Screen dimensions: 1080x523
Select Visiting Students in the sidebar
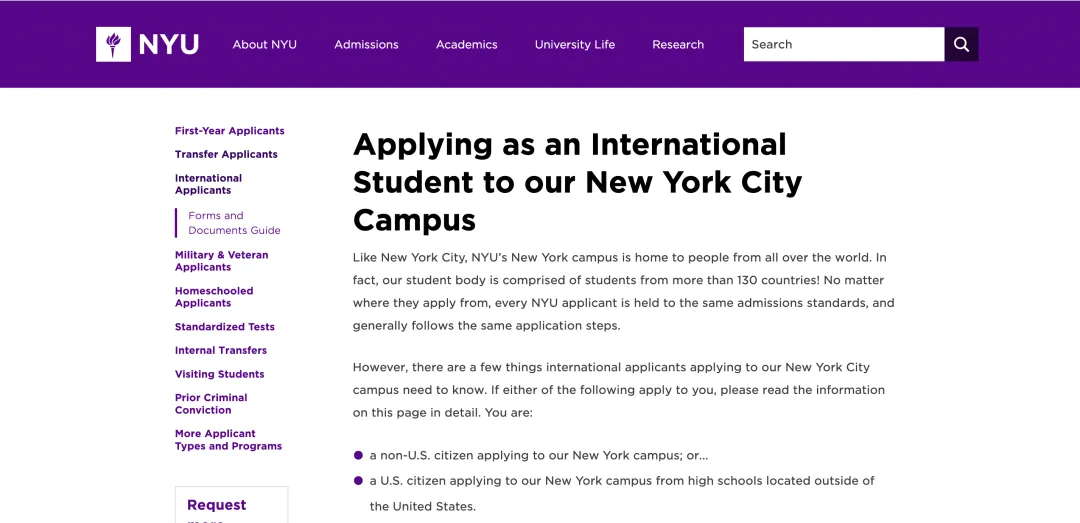(220, 374)
